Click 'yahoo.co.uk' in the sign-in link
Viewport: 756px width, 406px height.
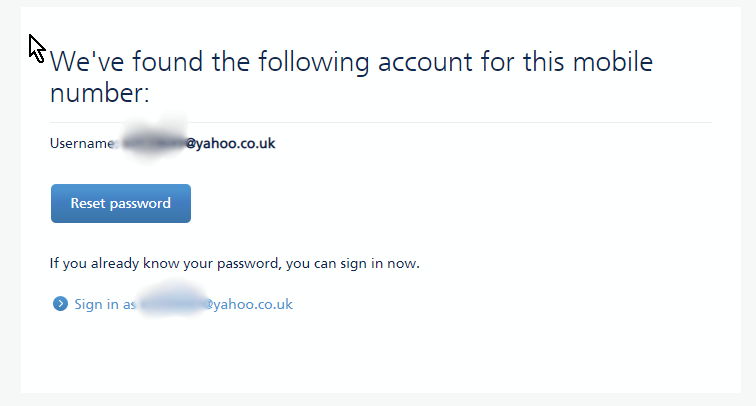point(252,304)
